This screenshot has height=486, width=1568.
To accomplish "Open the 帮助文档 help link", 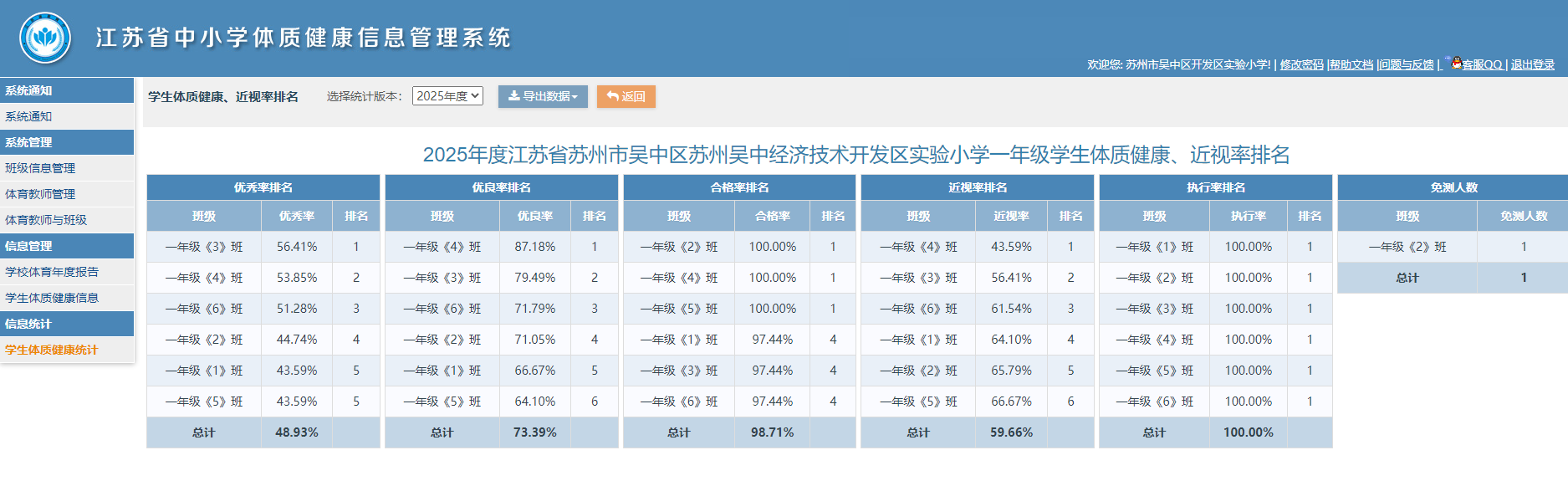I will tap(1351, 64).
